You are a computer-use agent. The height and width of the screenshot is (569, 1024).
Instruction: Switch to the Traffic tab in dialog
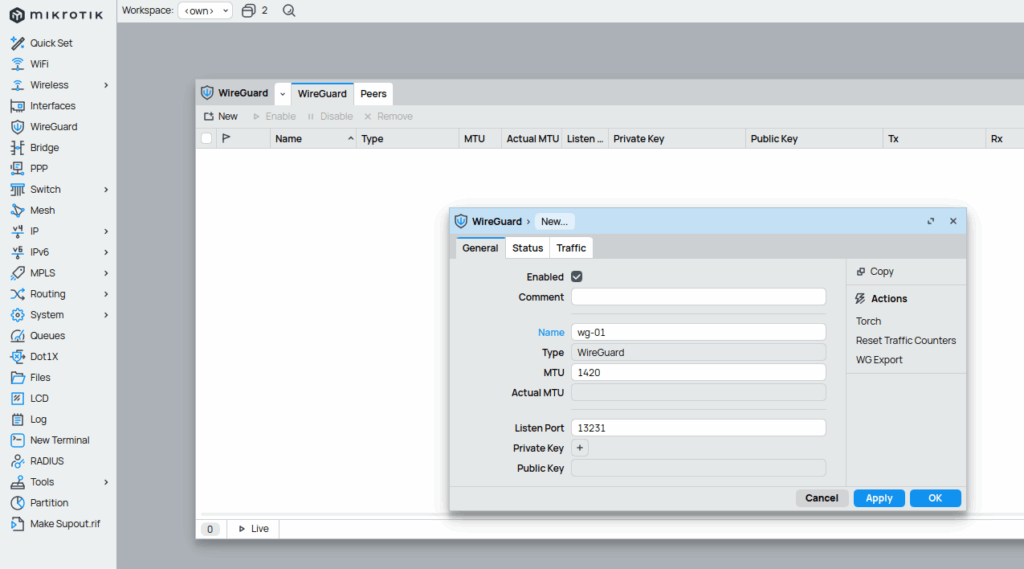[x=571, y=248]
